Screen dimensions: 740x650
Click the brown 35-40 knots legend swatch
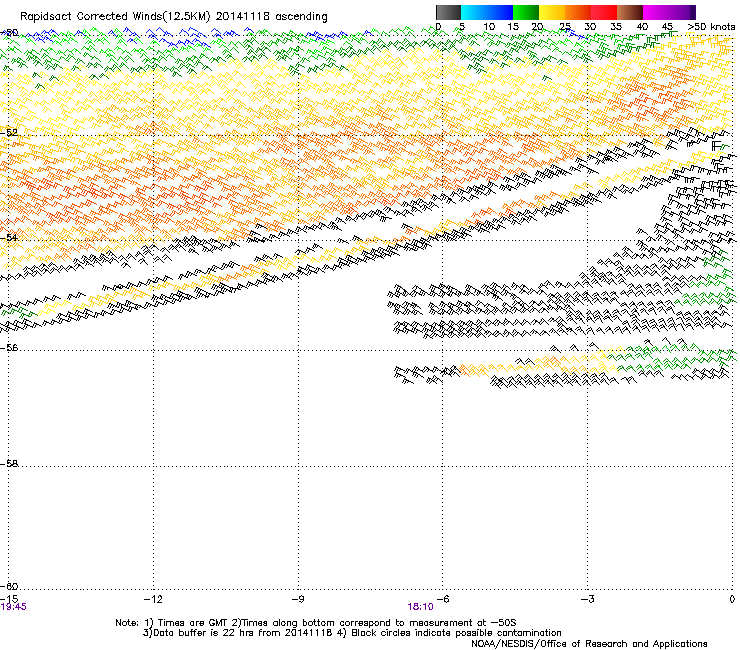coord(630,12)
